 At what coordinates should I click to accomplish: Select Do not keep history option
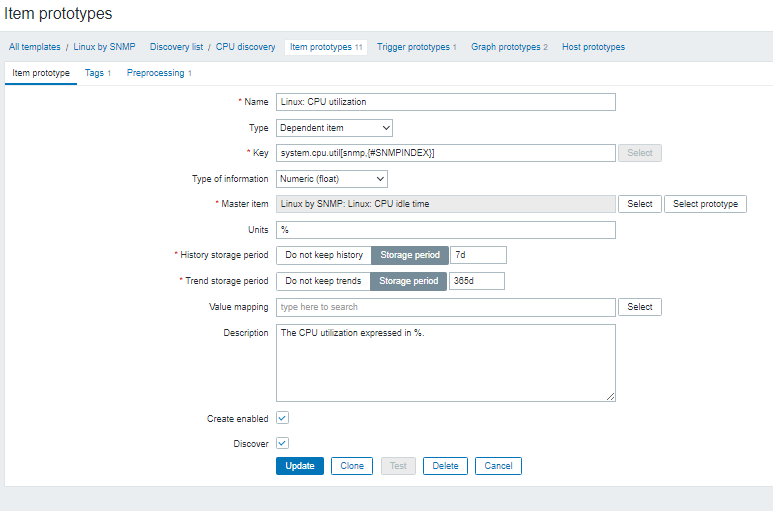coord(323,255)
